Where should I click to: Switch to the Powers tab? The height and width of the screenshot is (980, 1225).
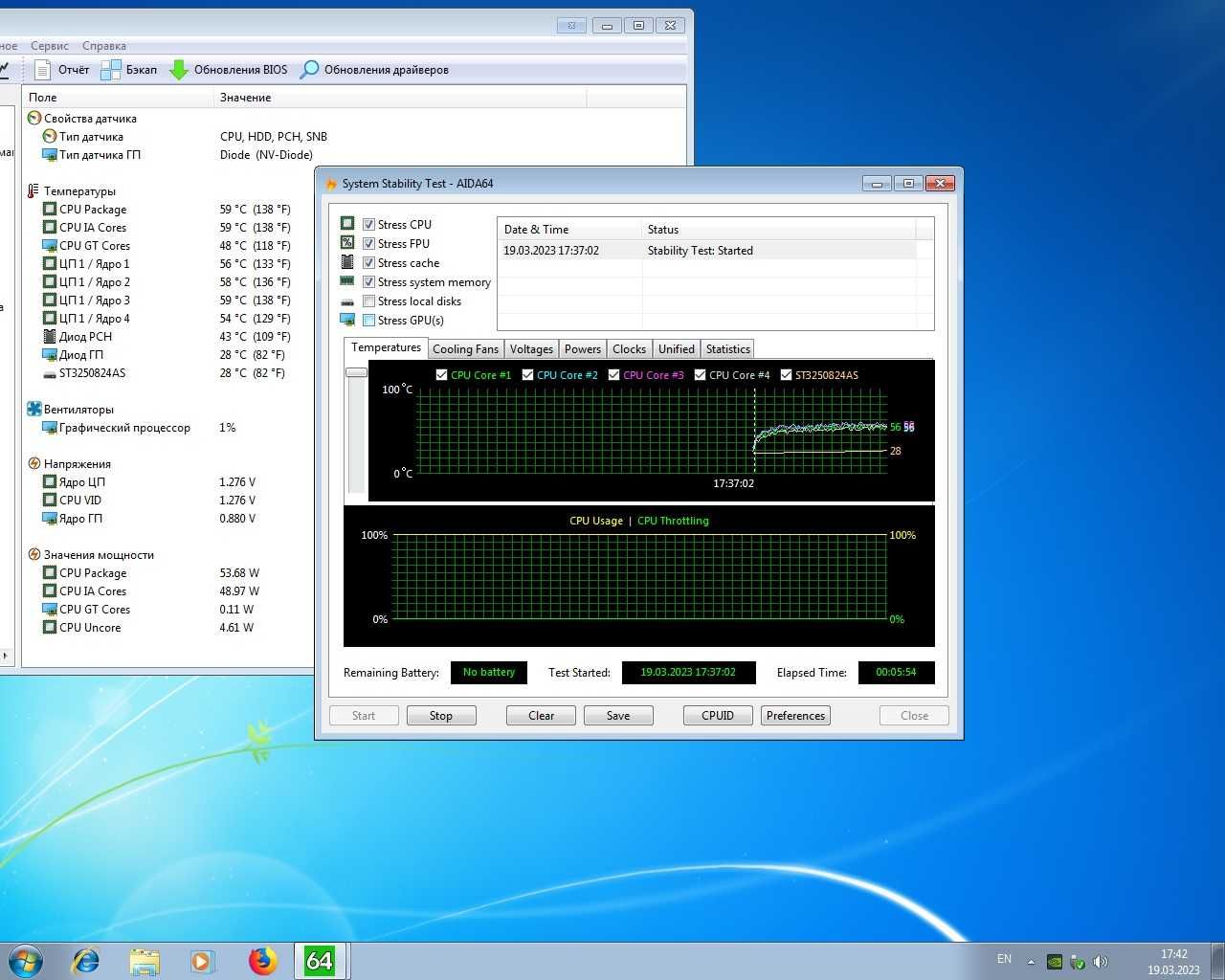click(583, 349)
